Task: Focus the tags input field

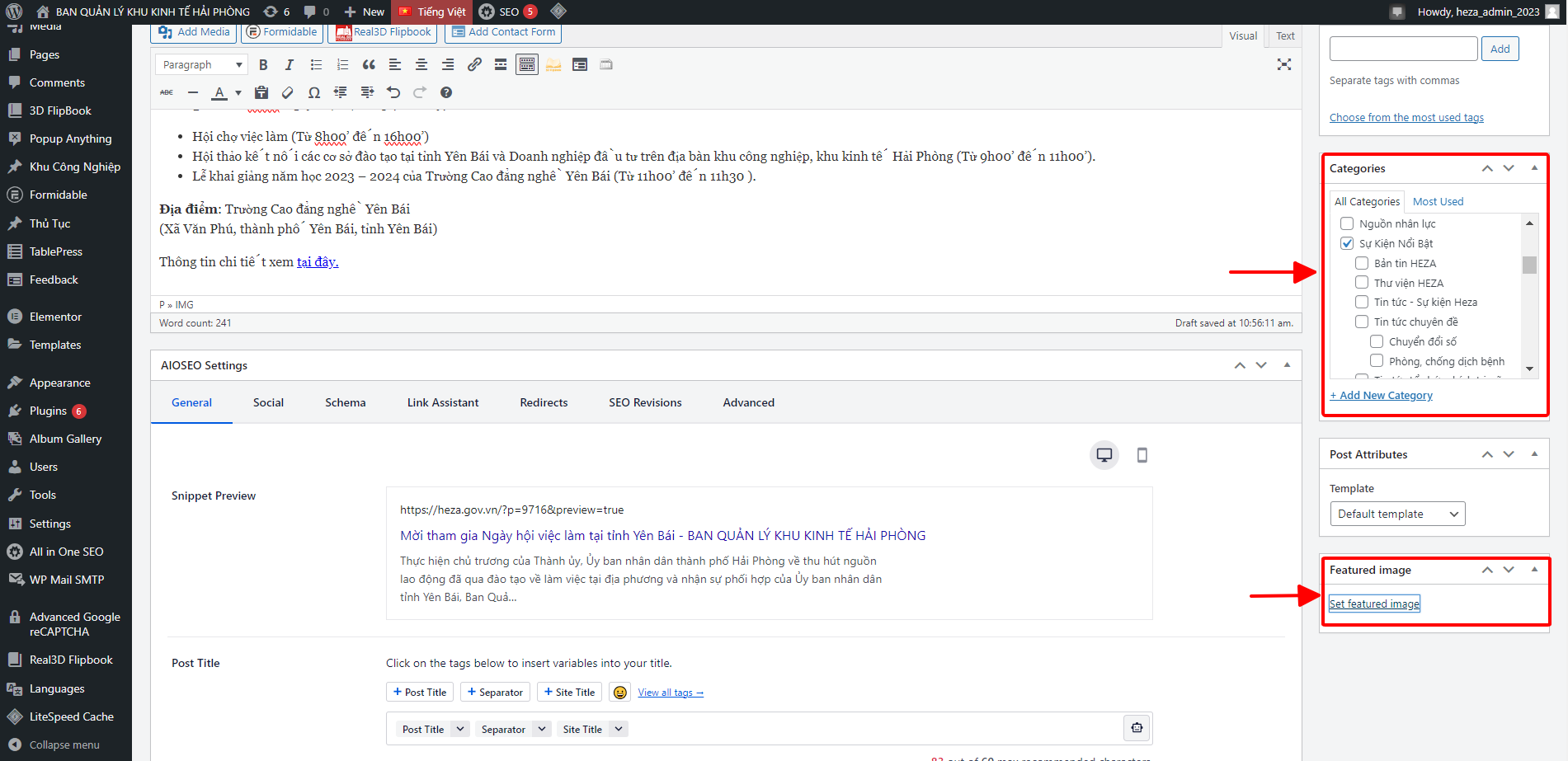Action: (x=1403, y=49)
